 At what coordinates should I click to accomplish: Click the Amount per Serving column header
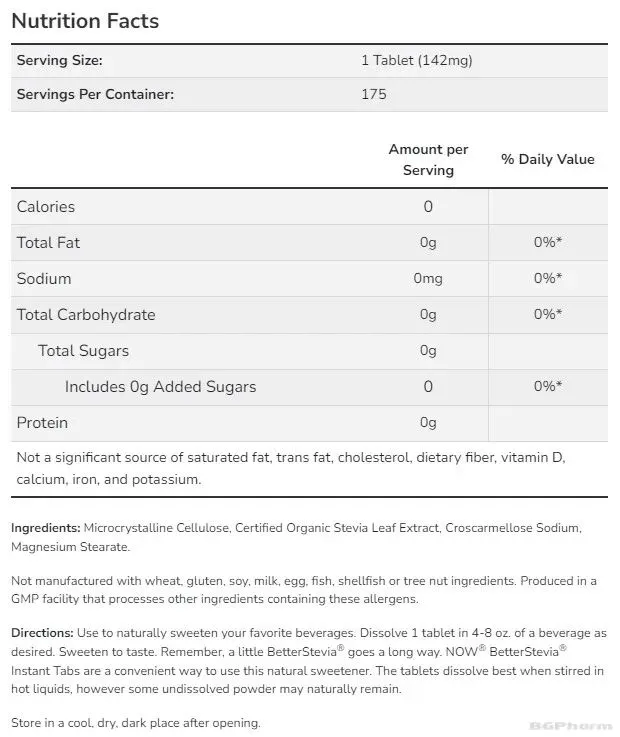[428, 160]
